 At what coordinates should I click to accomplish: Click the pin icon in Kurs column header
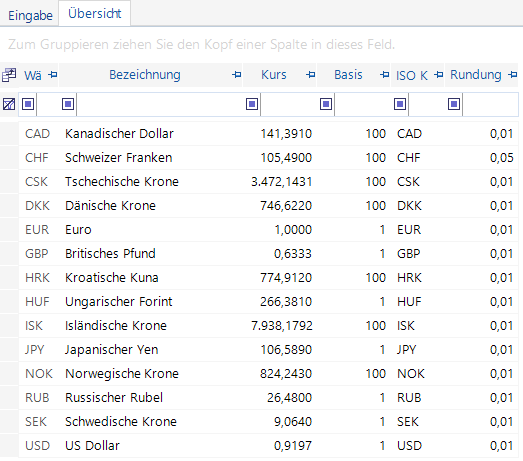(311, 75)
